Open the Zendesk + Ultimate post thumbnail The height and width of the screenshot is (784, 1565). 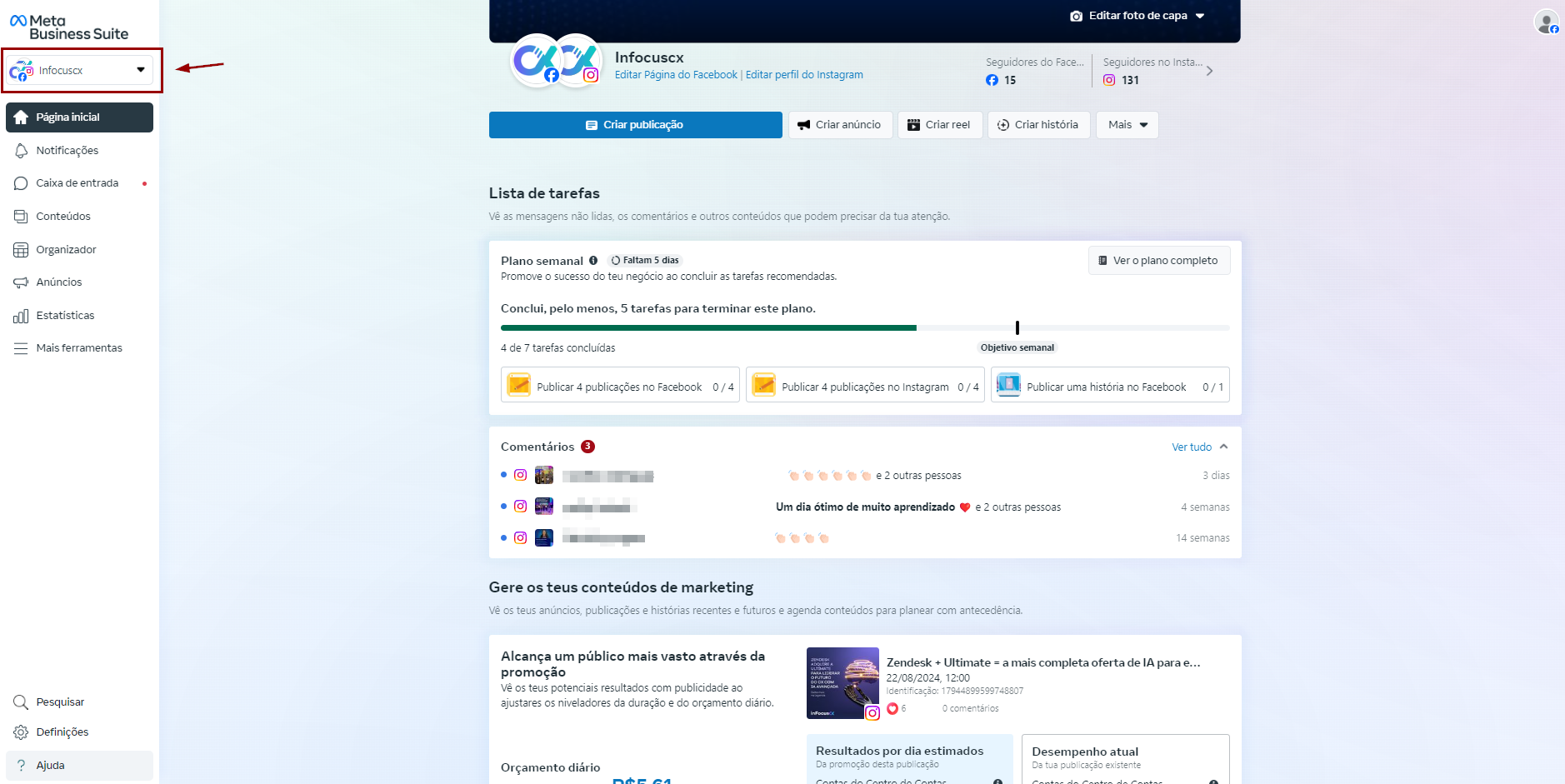coord(842,683)
